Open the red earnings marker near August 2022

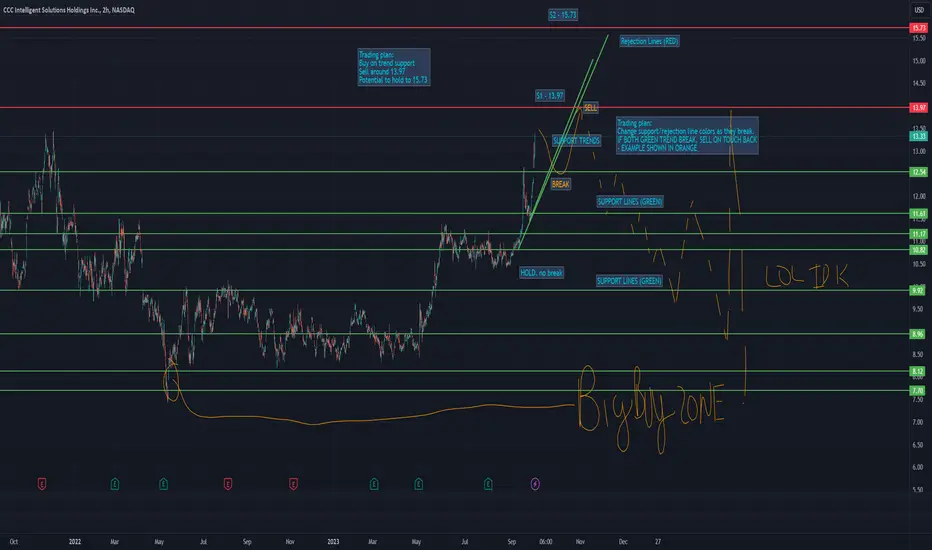click(228, 484)
